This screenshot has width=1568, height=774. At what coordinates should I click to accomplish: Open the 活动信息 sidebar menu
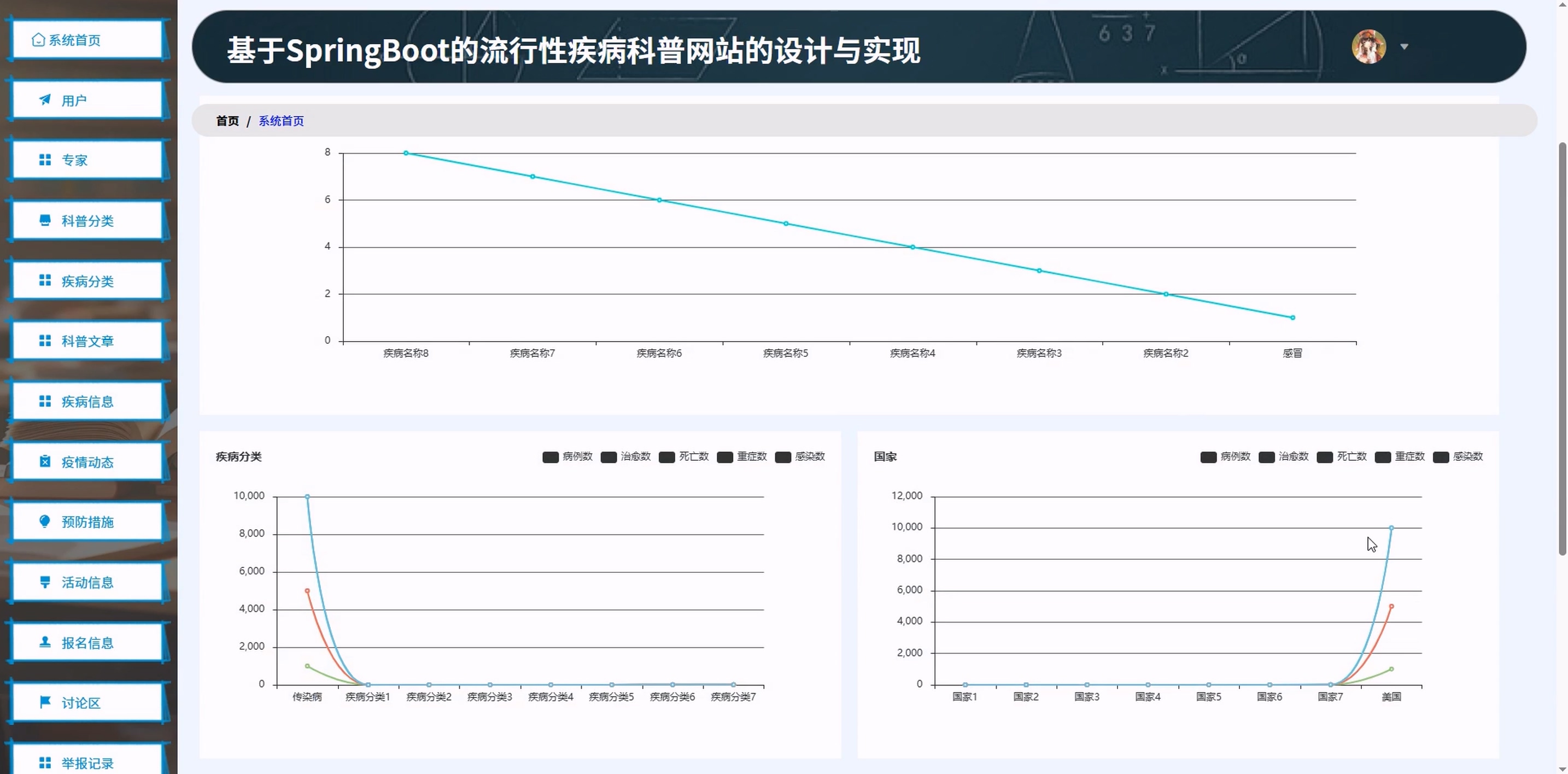pos(87,582)
